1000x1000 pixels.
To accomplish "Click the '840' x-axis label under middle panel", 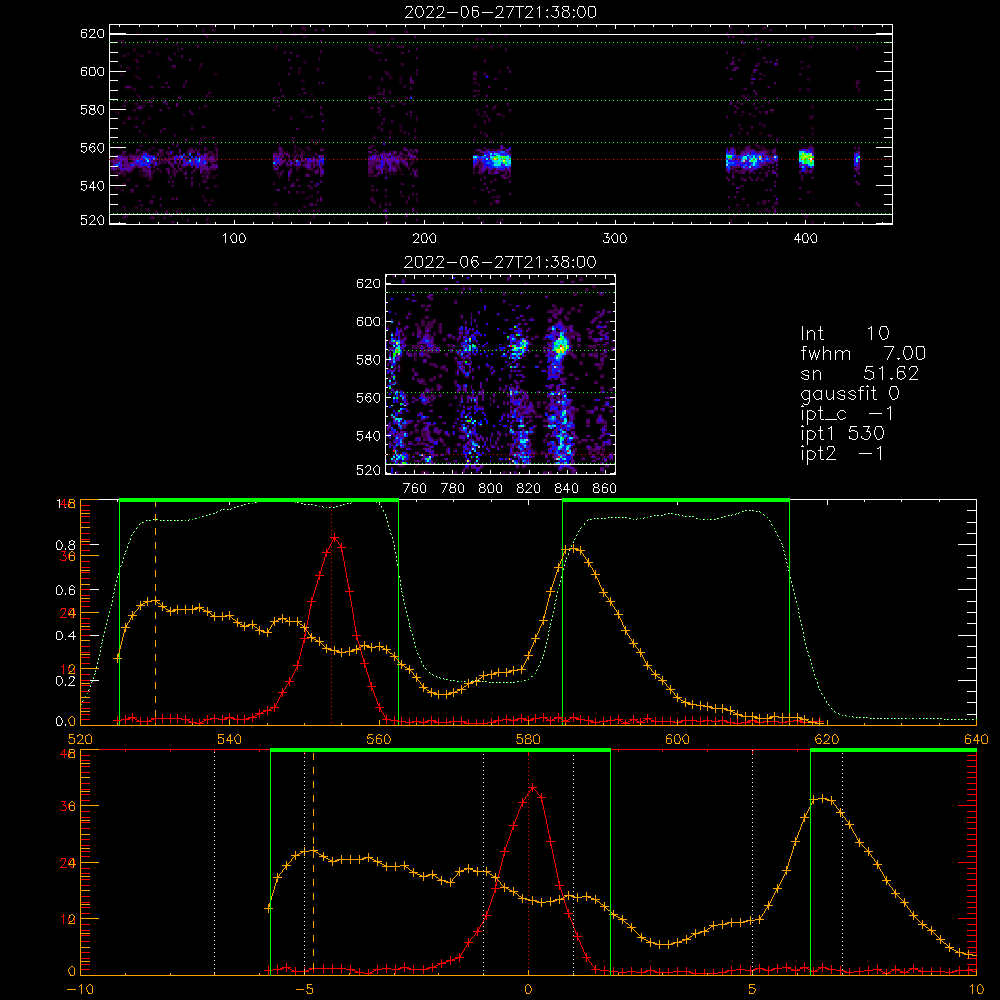I will point(566,489).
